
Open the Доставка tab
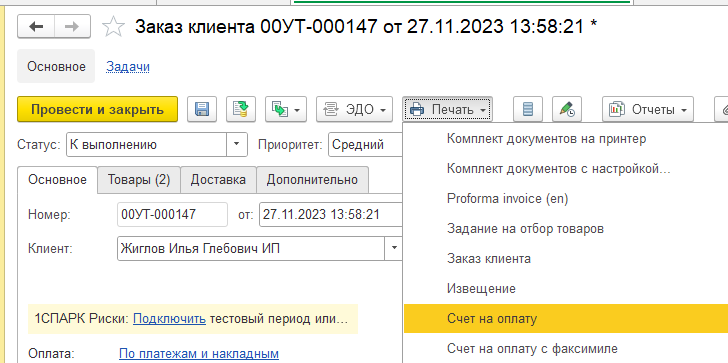click(x=218, y=180)
